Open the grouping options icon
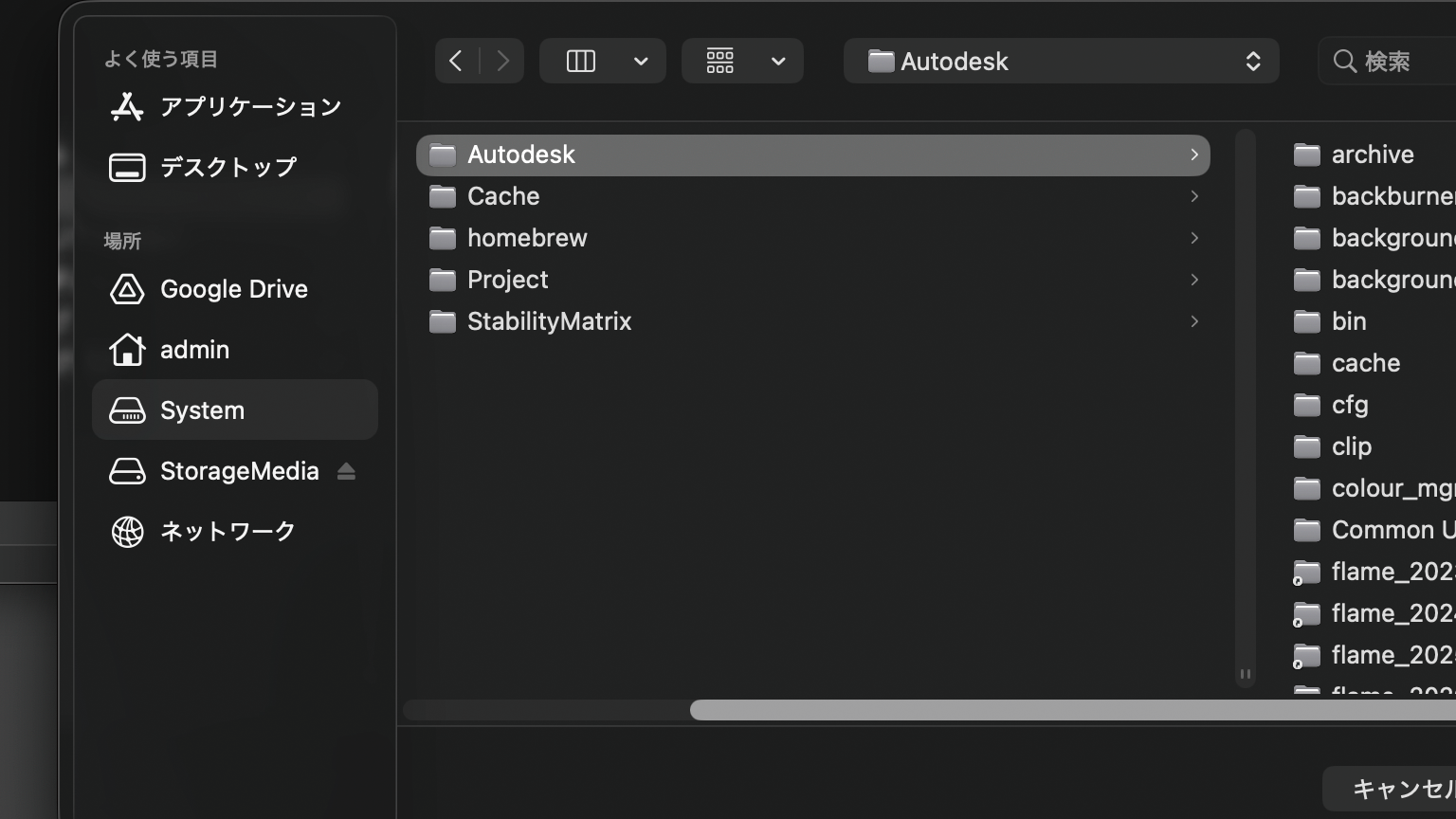This screenshot has width=1456, height=819. [x=719, y=62]
